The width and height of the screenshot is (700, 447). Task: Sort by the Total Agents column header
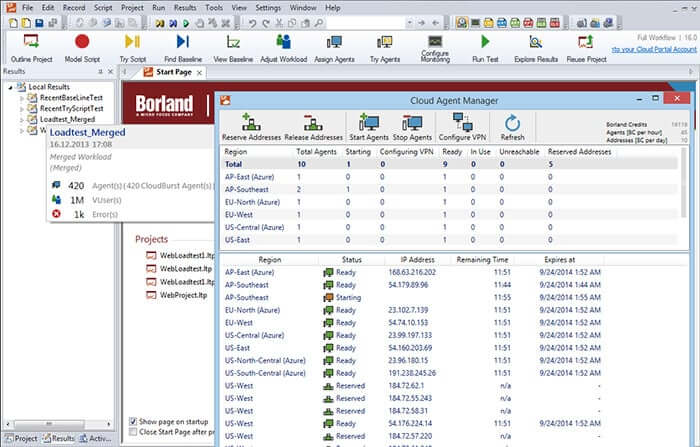(x=316, y=152)
